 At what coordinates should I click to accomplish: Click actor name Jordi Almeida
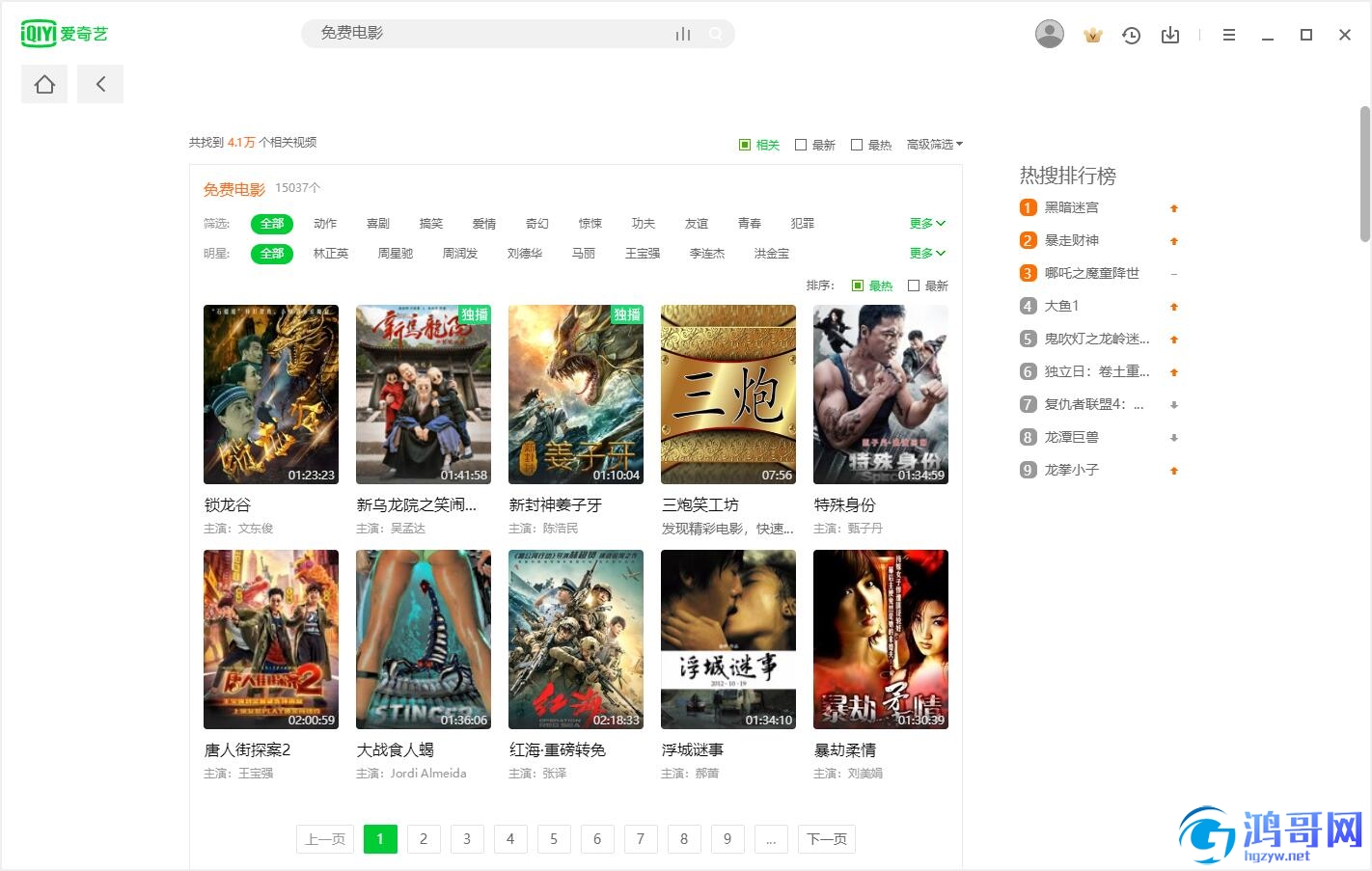[428, 774]
